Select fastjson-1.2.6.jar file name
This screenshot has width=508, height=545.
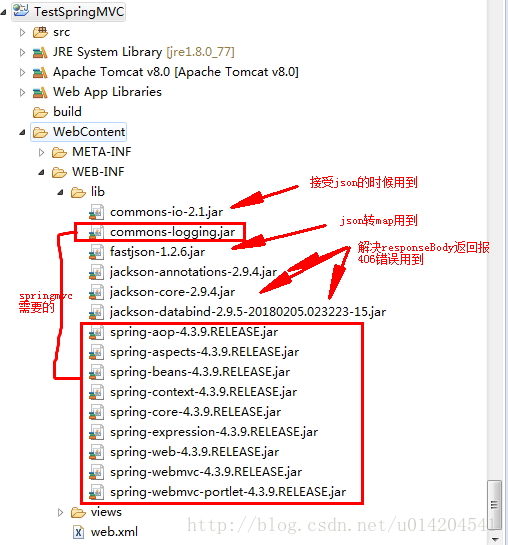click(157, 252)
